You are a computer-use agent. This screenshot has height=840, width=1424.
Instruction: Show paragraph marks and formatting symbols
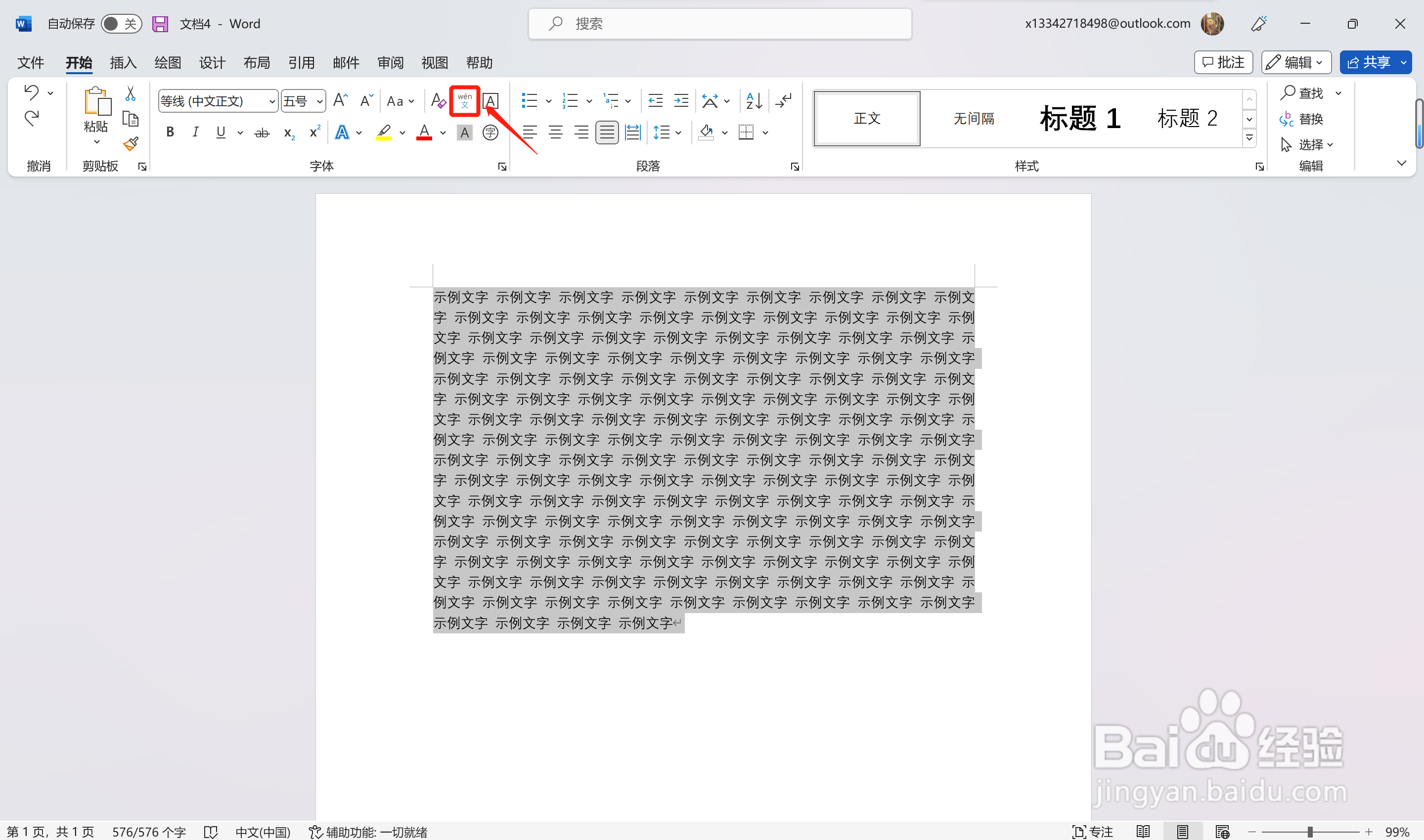(x=783, y=101)
